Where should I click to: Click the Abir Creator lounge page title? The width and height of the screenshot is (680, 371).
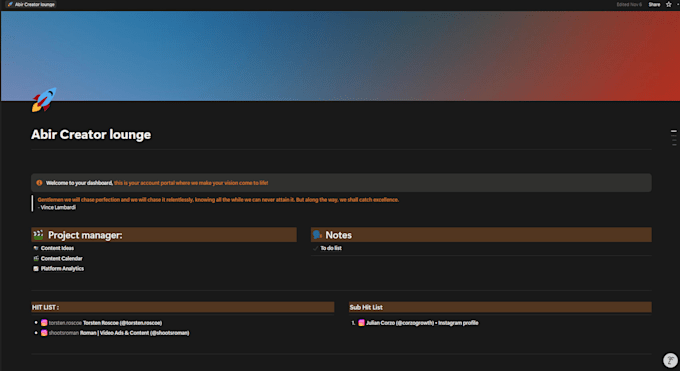click(x=91, y=135)
